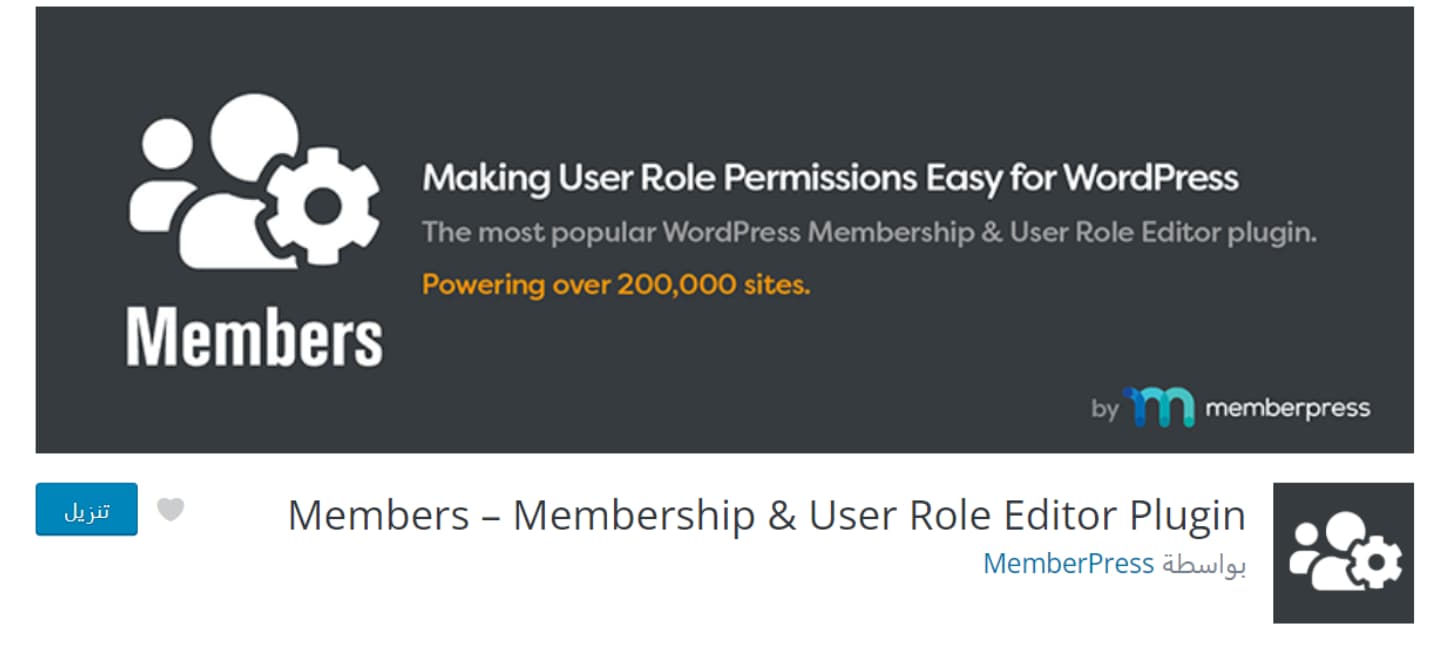Click the بواسطة label before author name
The width and height of the screenshot is (1445, 645).
[x=1203, y=564]
